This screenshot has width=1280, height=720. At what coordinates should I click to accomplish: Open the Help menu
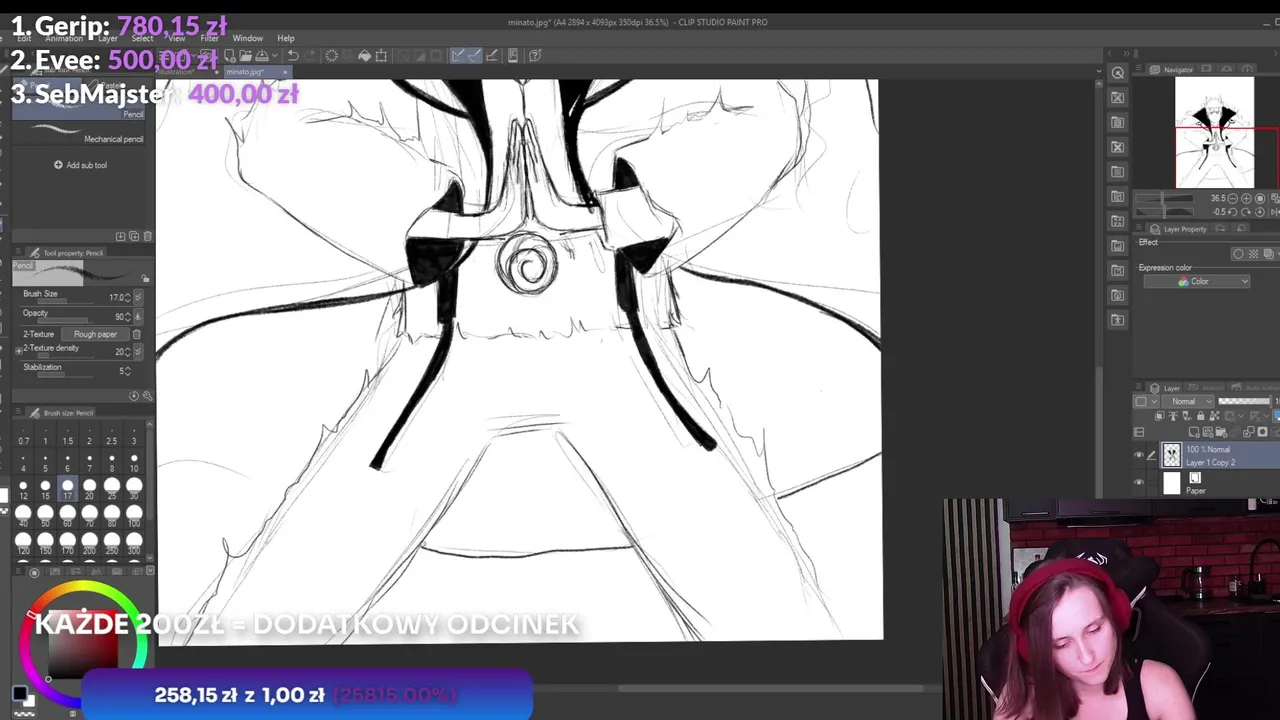click(286, 38)
